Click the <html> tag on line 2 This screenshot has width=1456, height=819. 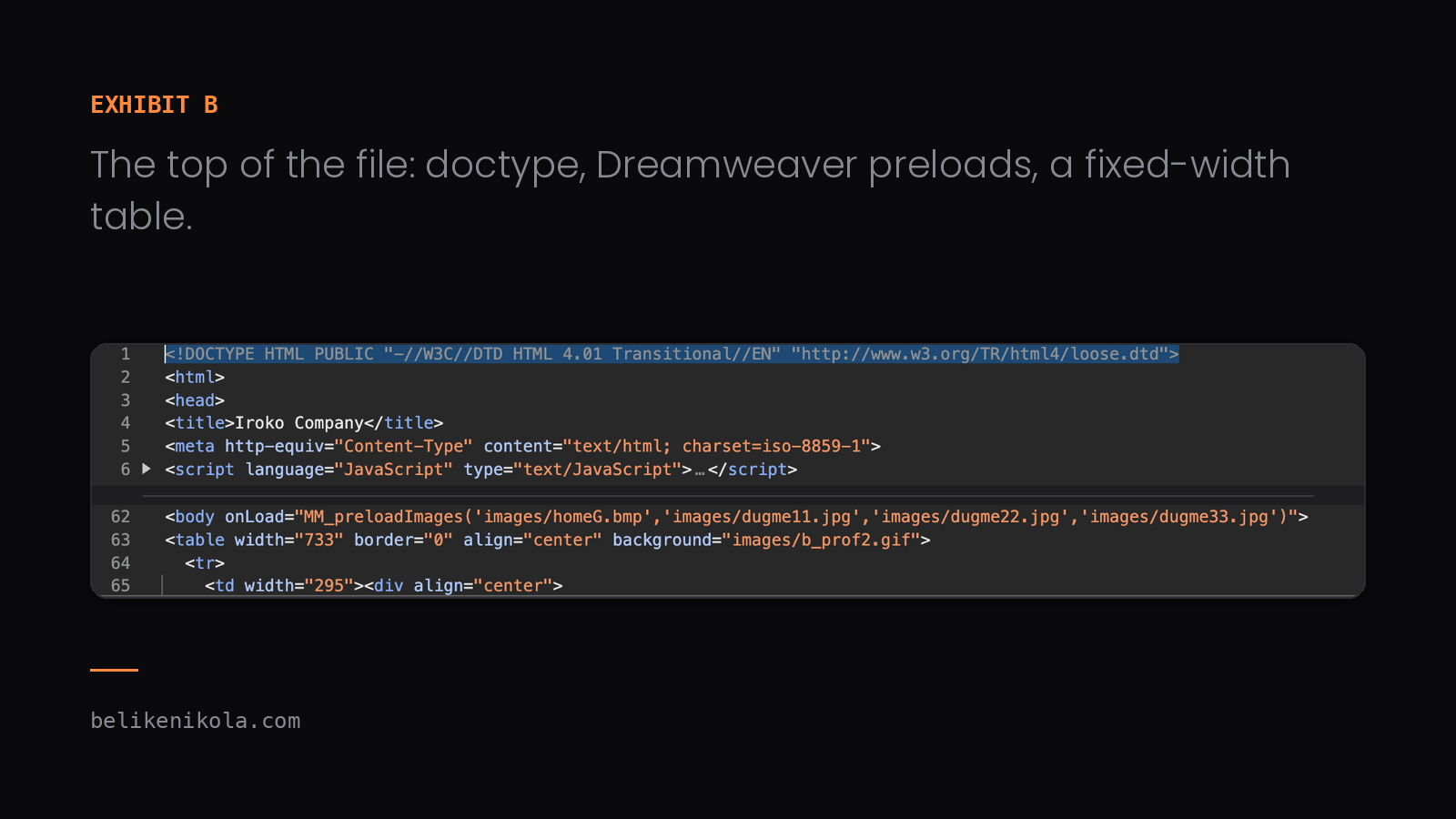(195, 377)
